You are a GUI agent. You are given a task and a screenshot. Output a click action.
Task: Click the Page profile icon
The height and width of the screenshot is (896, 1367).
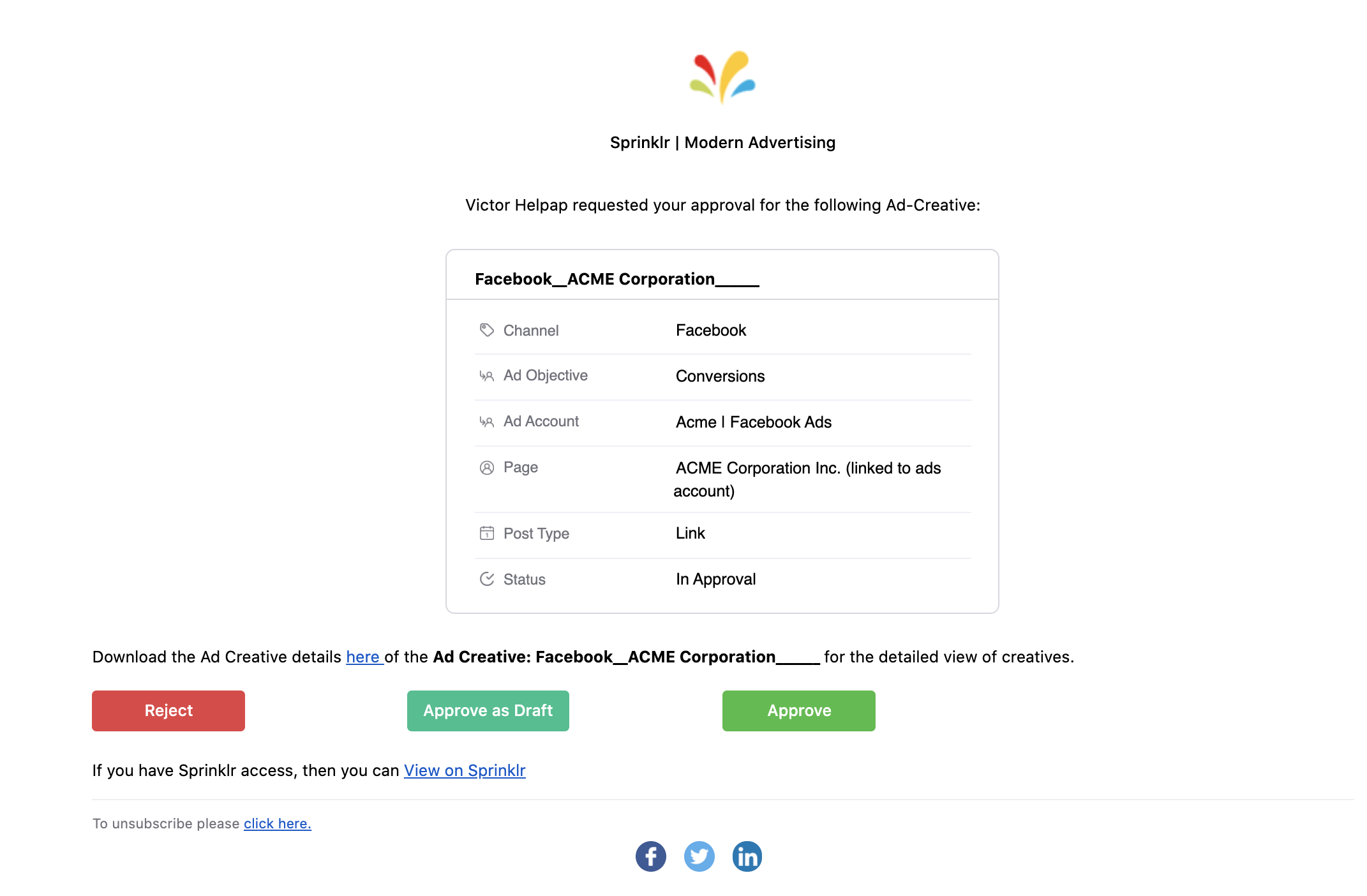click(x=487, y=468)
